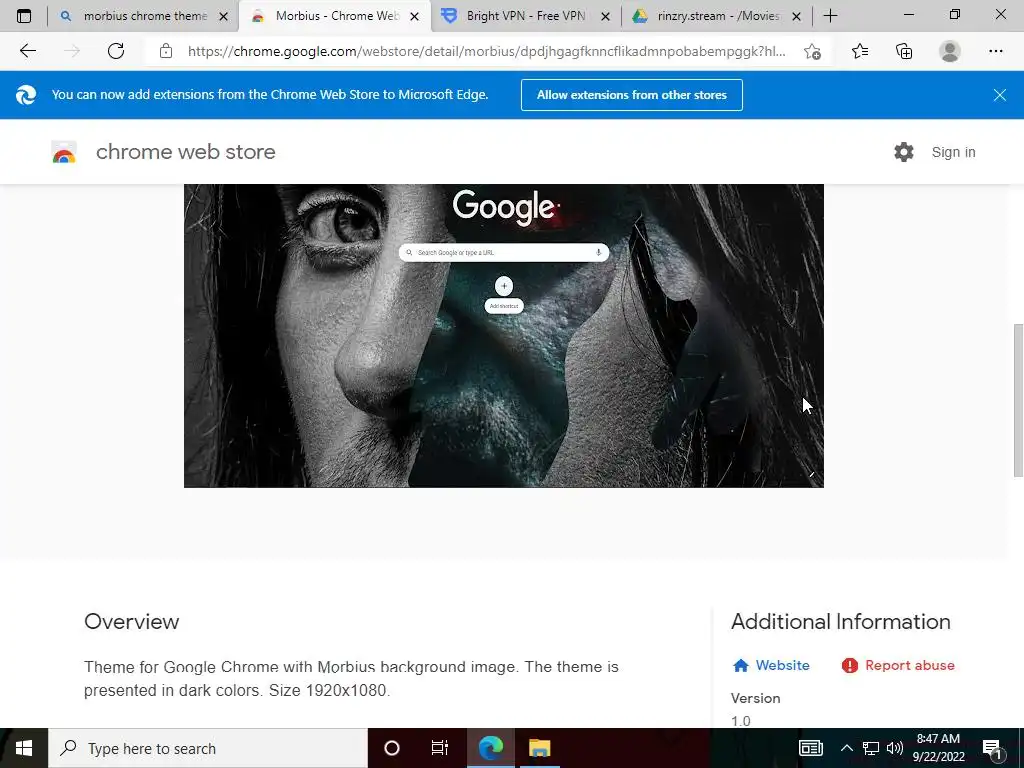Close the rinzry.stream tab
The image size is (1024, 768).
tap(796, 16)
